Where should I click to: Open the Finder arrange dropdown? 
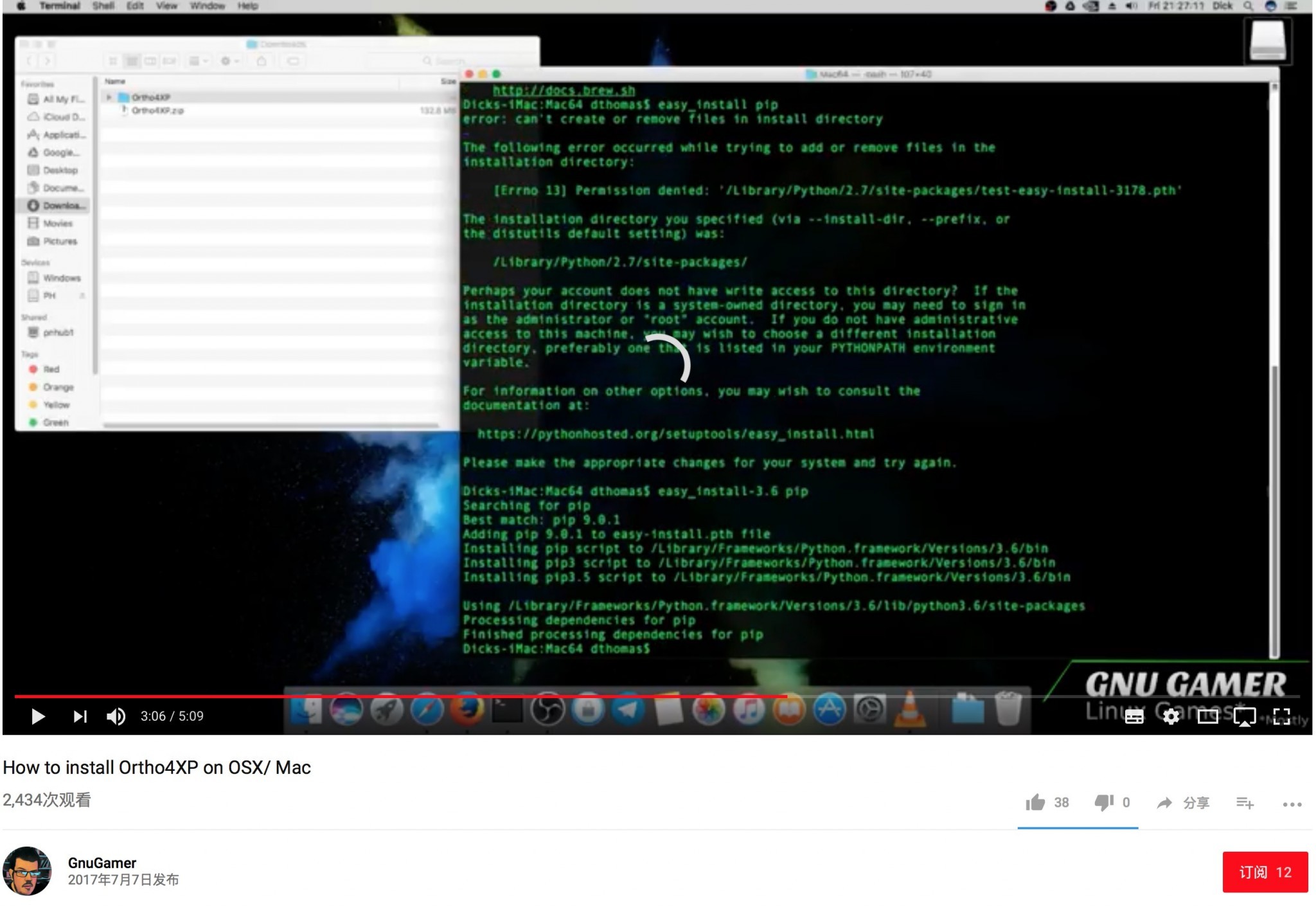(x=198, y=61)
